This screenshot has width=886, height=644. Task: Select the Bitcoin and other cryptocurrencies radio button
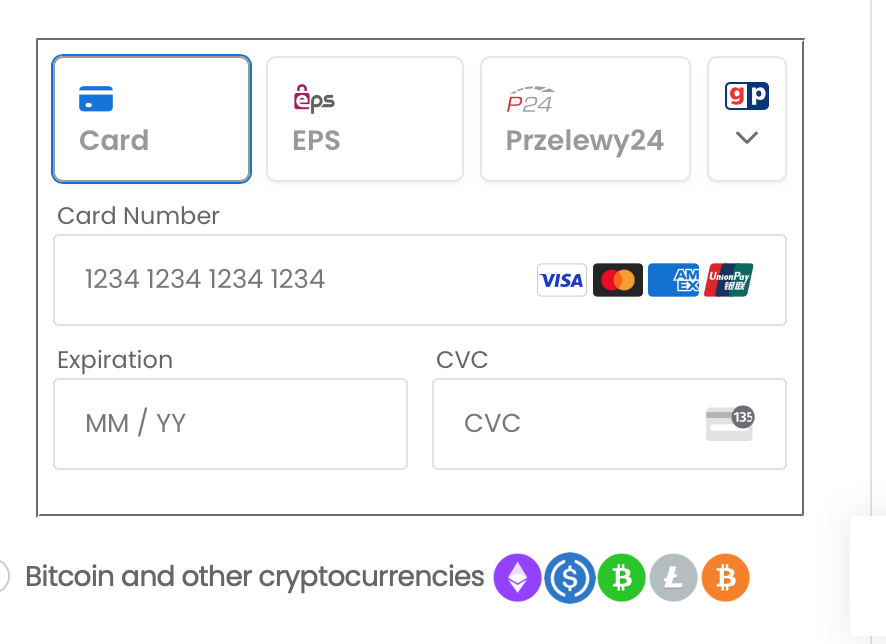pos(2,577)
